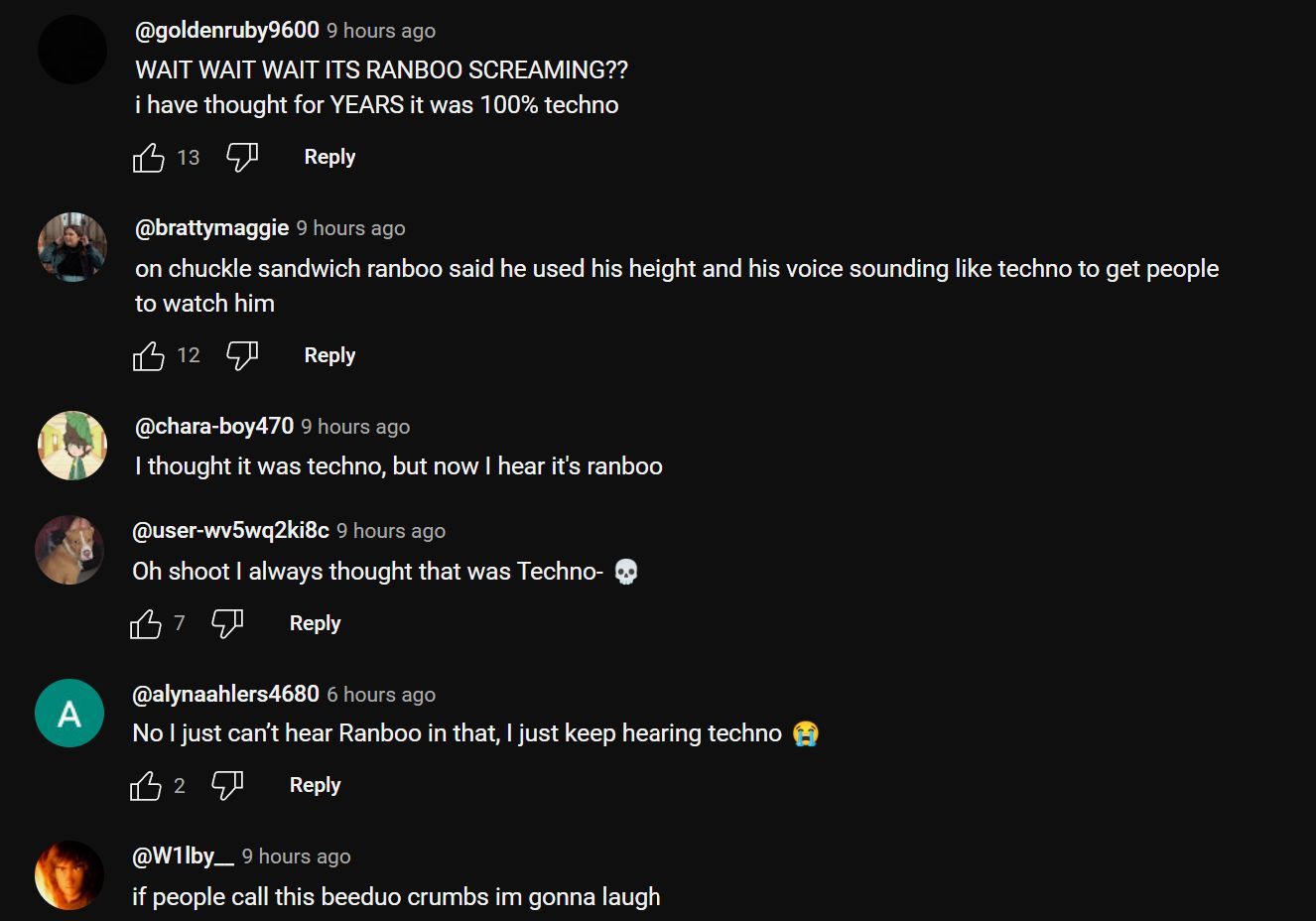Reply to @goldenruby9600's comment

(x=329, y=157)
